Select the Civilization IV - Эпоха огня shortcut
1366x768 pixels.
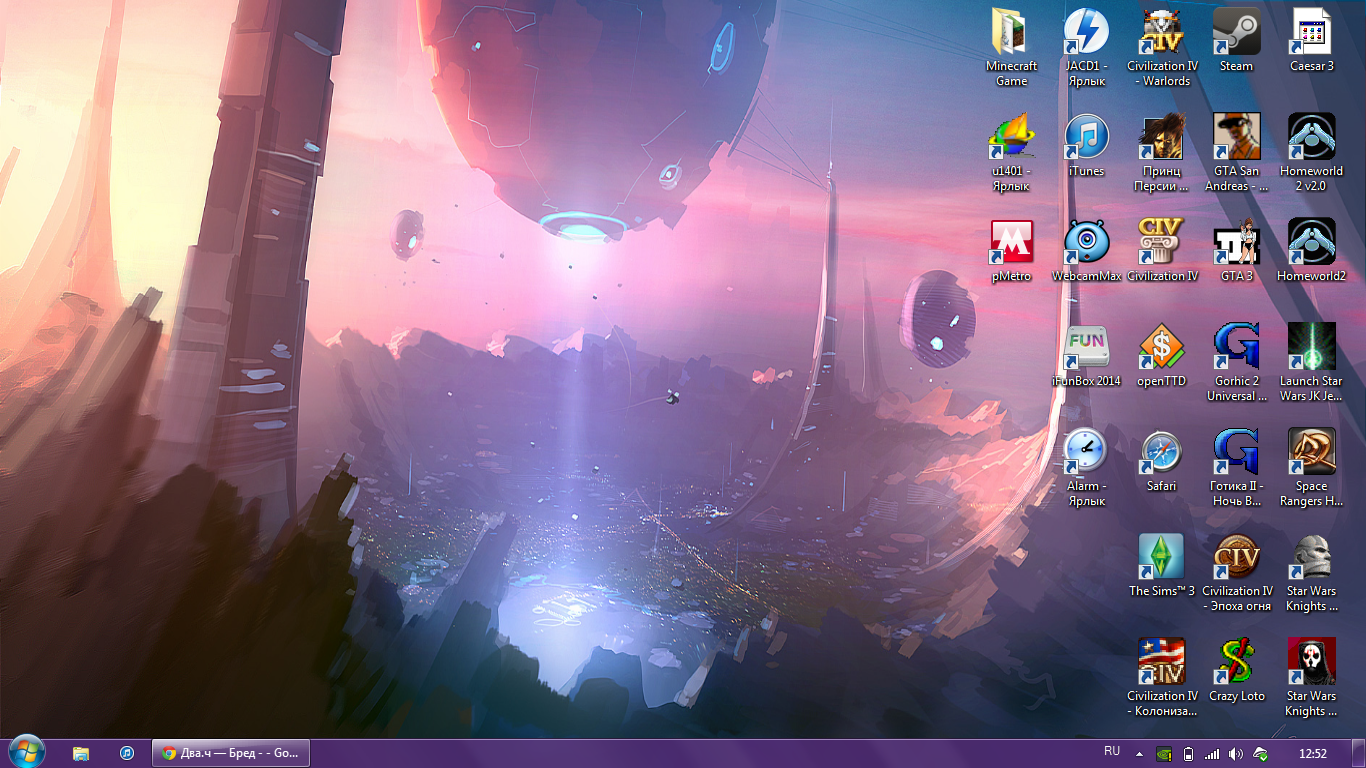1236,572
